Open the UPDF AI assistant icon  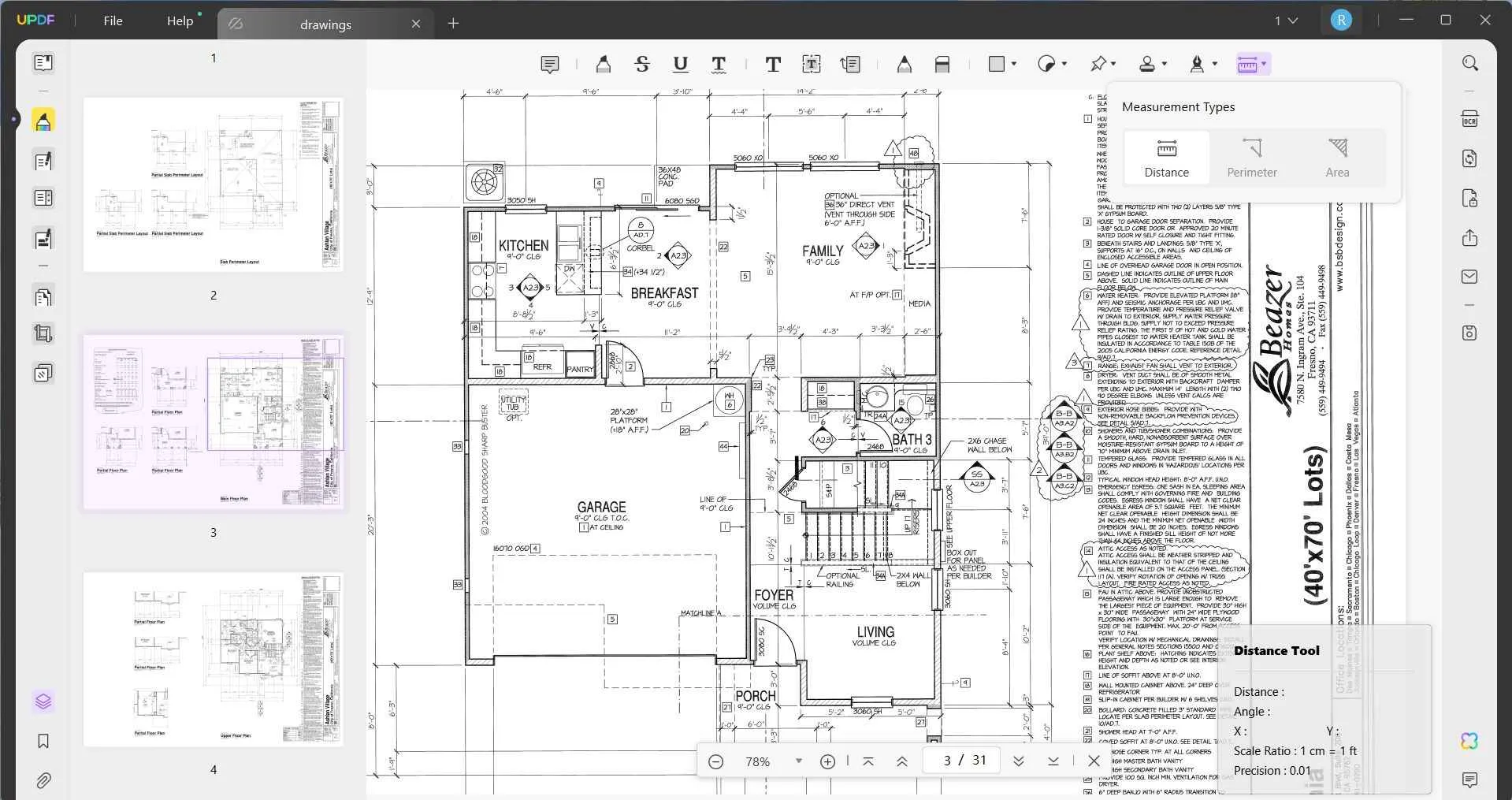tap(1469, 741)
